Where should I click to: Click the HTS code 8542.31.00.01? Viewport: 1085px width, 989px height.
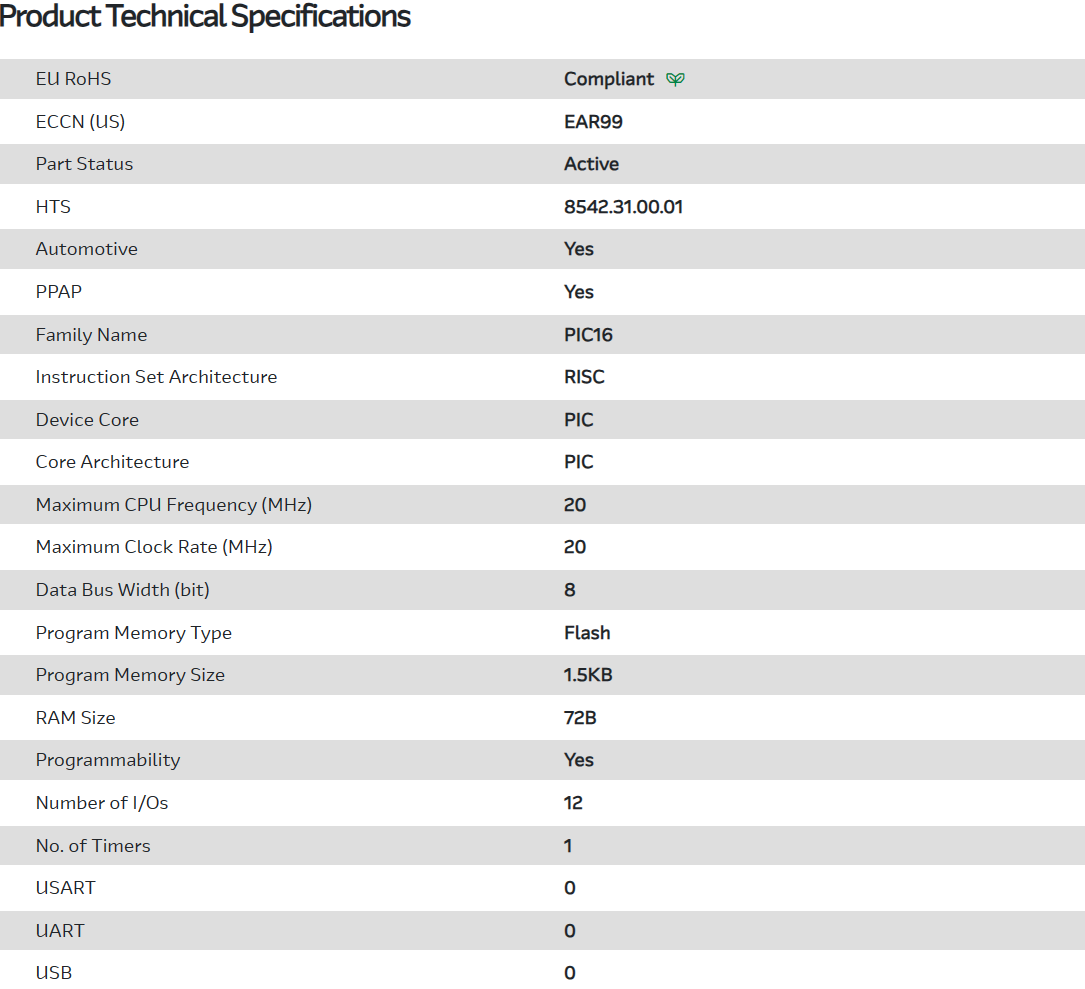click(x=623, y=207)
